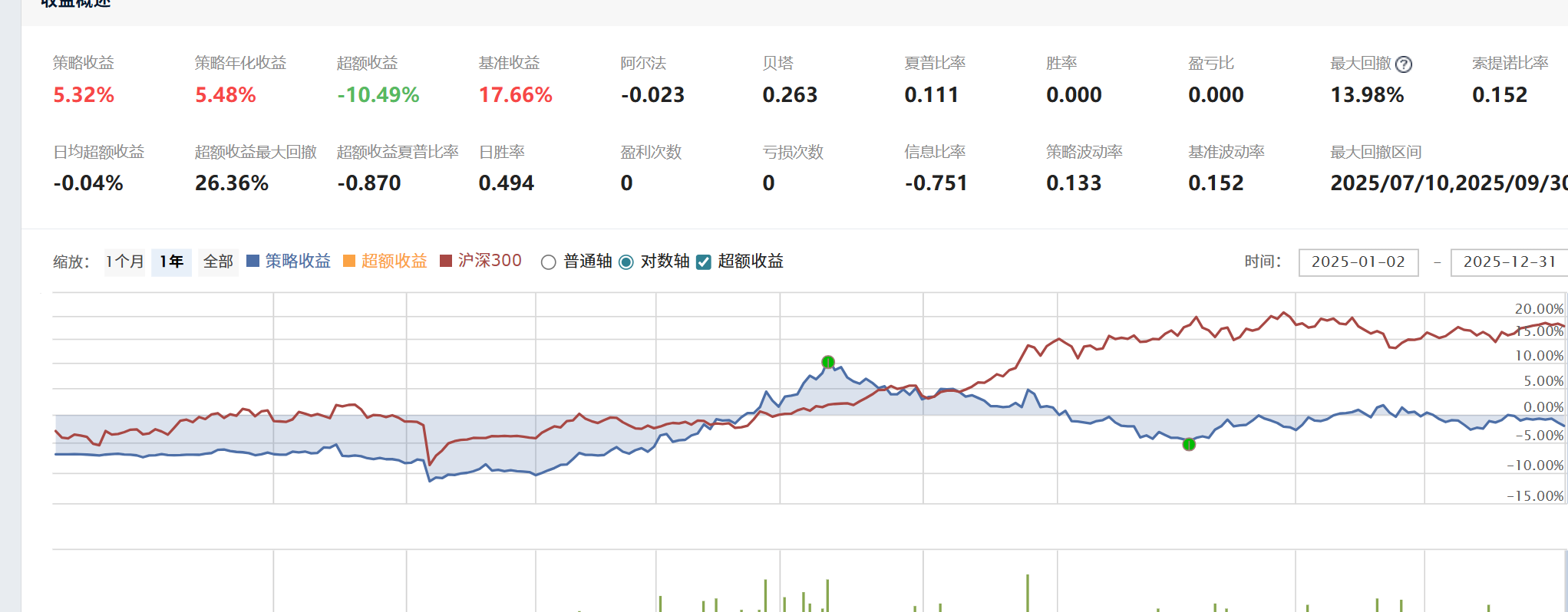Image resolution: width=1568 pixels, height=612 pixels.
Task: Click the green peak marker on the strategy curve
Action: (828, 362)
